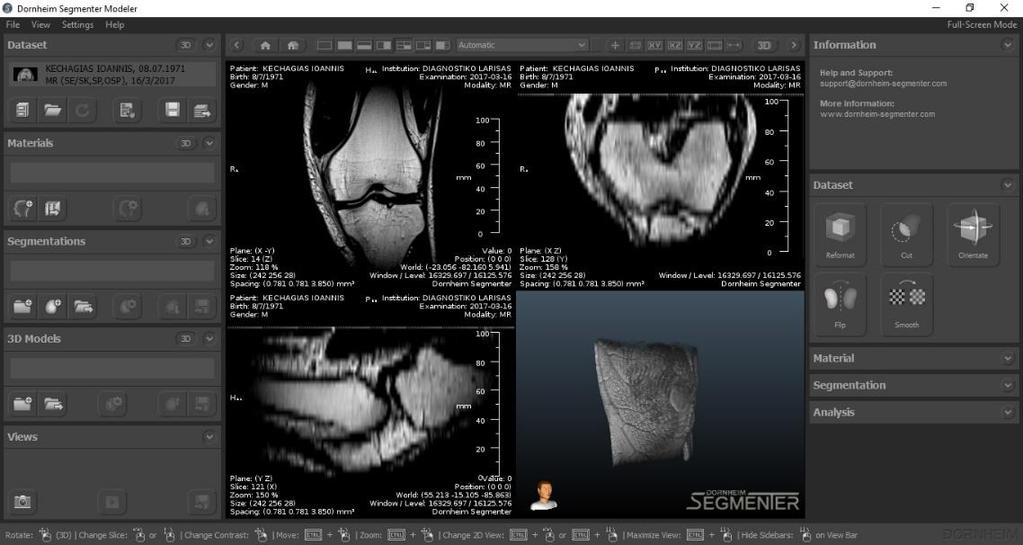Click the open folder icon in Dataset panel
The image size is (1023, 545).
tap(53, 110)
